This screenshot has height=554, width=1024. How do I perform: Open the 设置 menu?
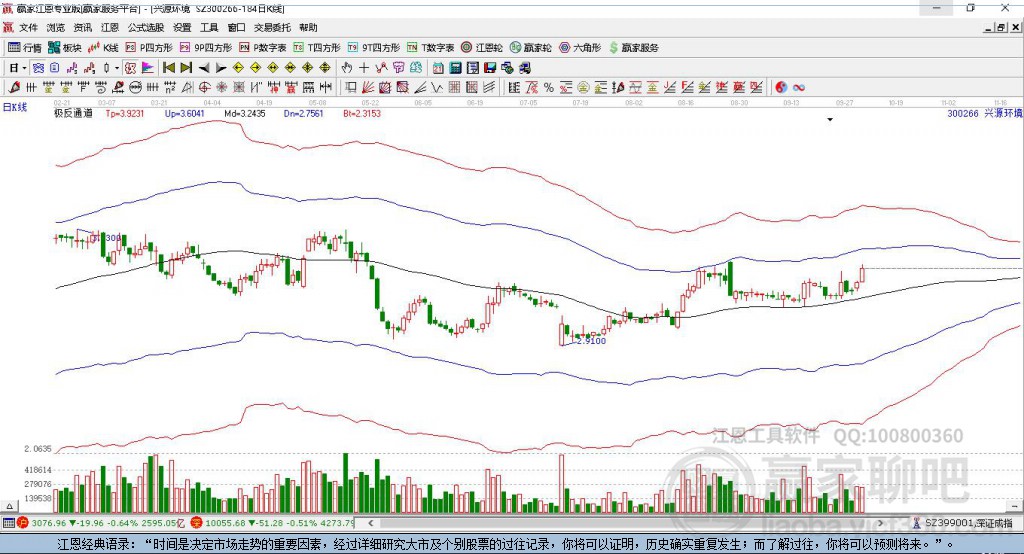pyautogui.click(x=182, y=27)
